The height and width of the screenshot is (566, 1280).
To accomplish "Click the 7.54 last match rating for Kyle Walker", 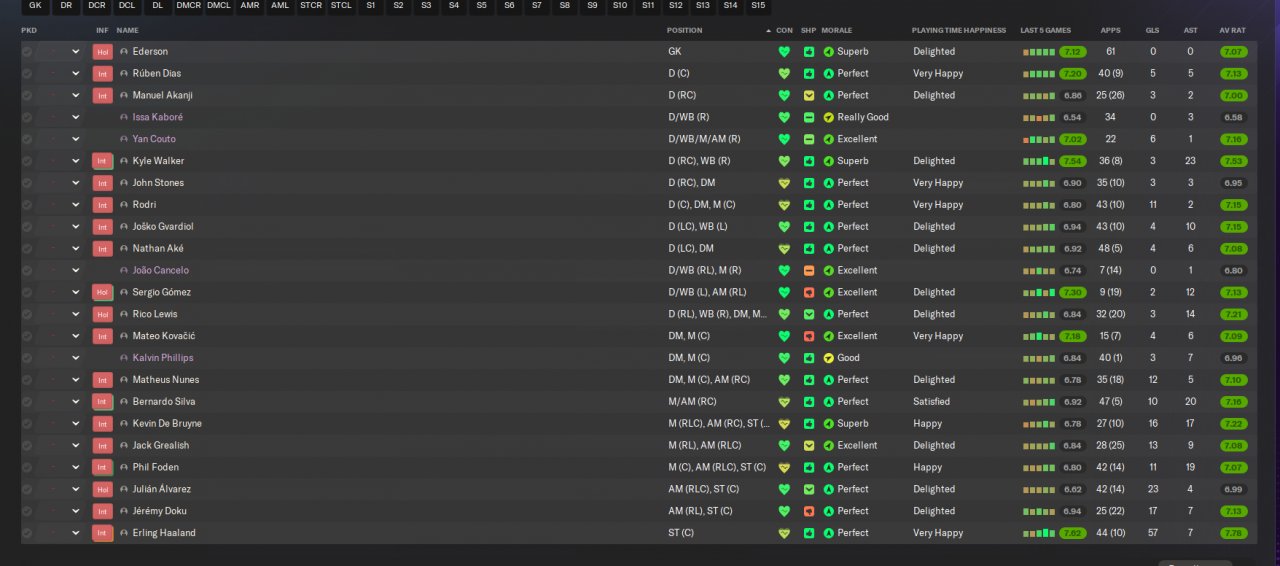I will 1072,161.
